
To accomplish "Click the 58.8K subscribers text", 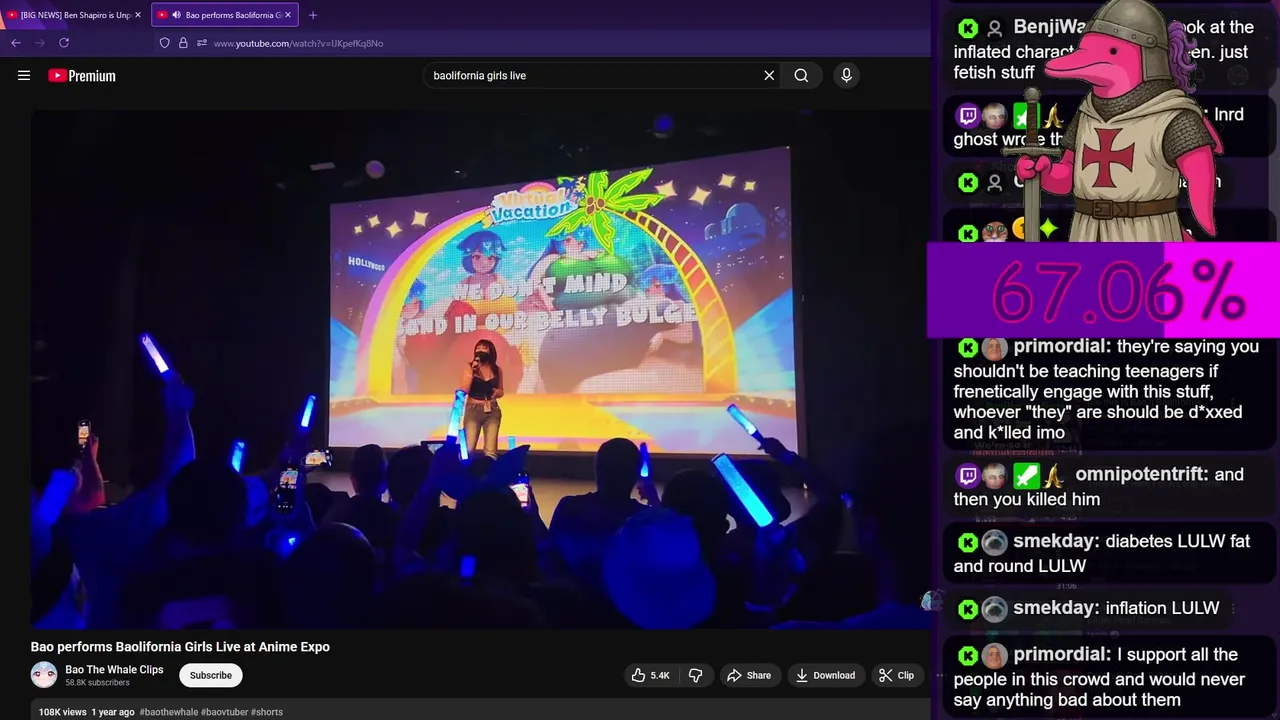I will pyautogui.click(x=97, y=683).
